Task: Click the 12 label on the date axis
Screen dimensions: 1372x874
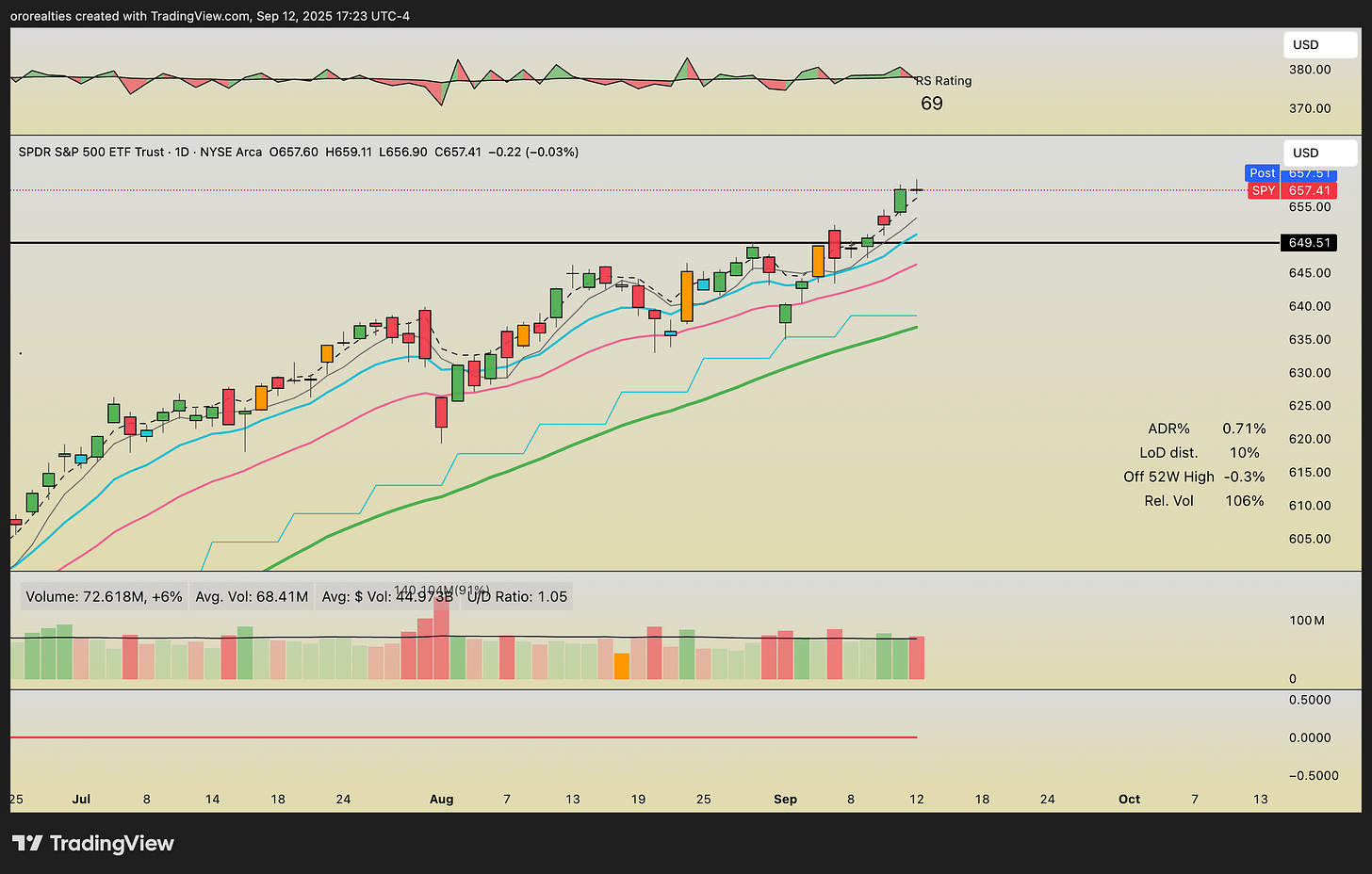Action: click(917, 799)
